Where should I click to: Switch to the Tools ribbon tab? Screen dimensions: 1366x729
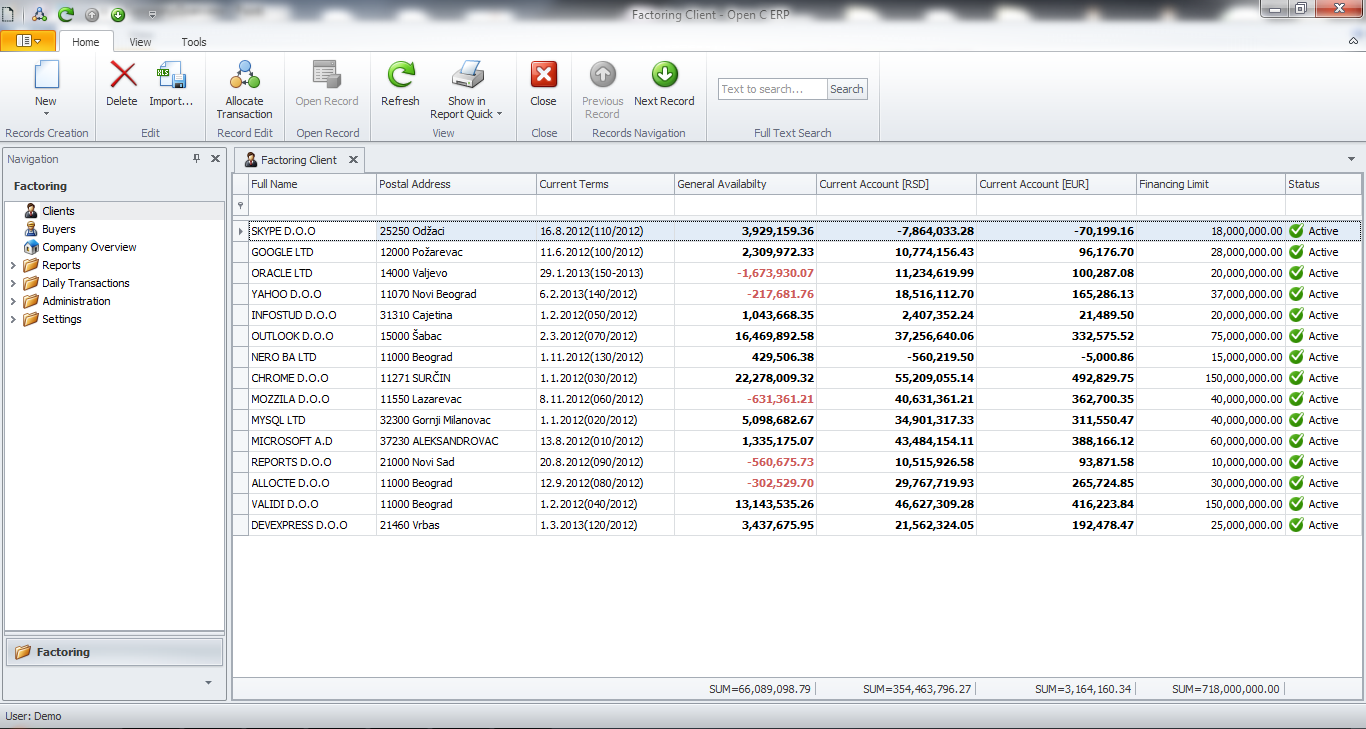pyautogui.click(x=194, y=42)
